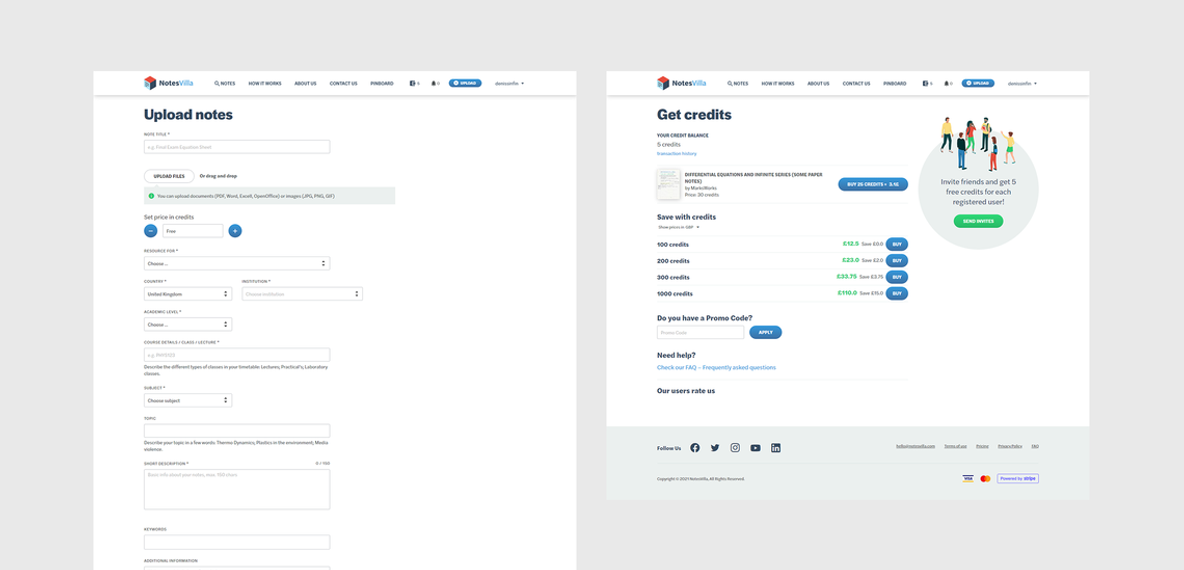Open notifications bell on the Get credits page

948,83
